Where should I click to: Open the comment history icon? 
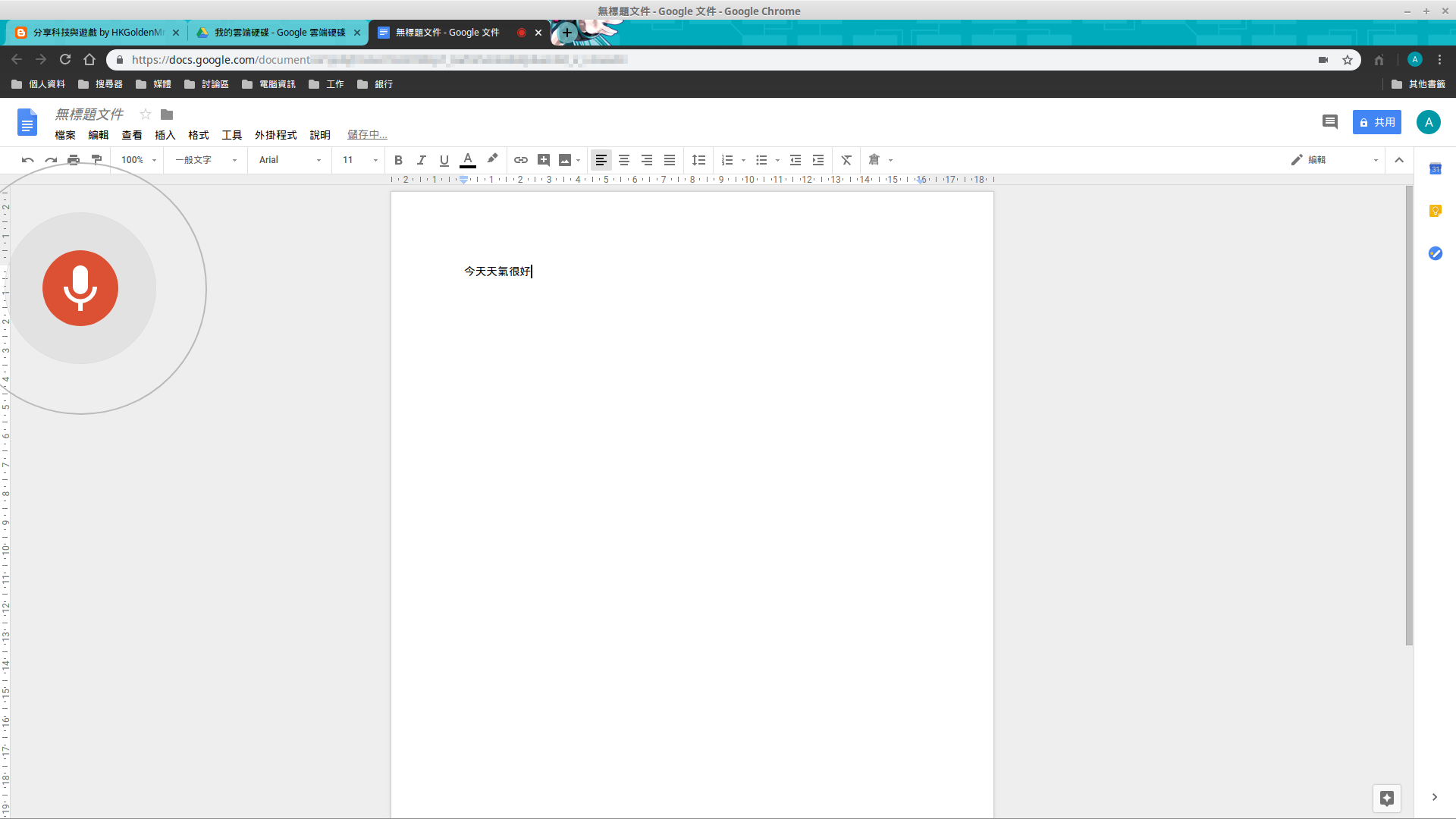1329,122
